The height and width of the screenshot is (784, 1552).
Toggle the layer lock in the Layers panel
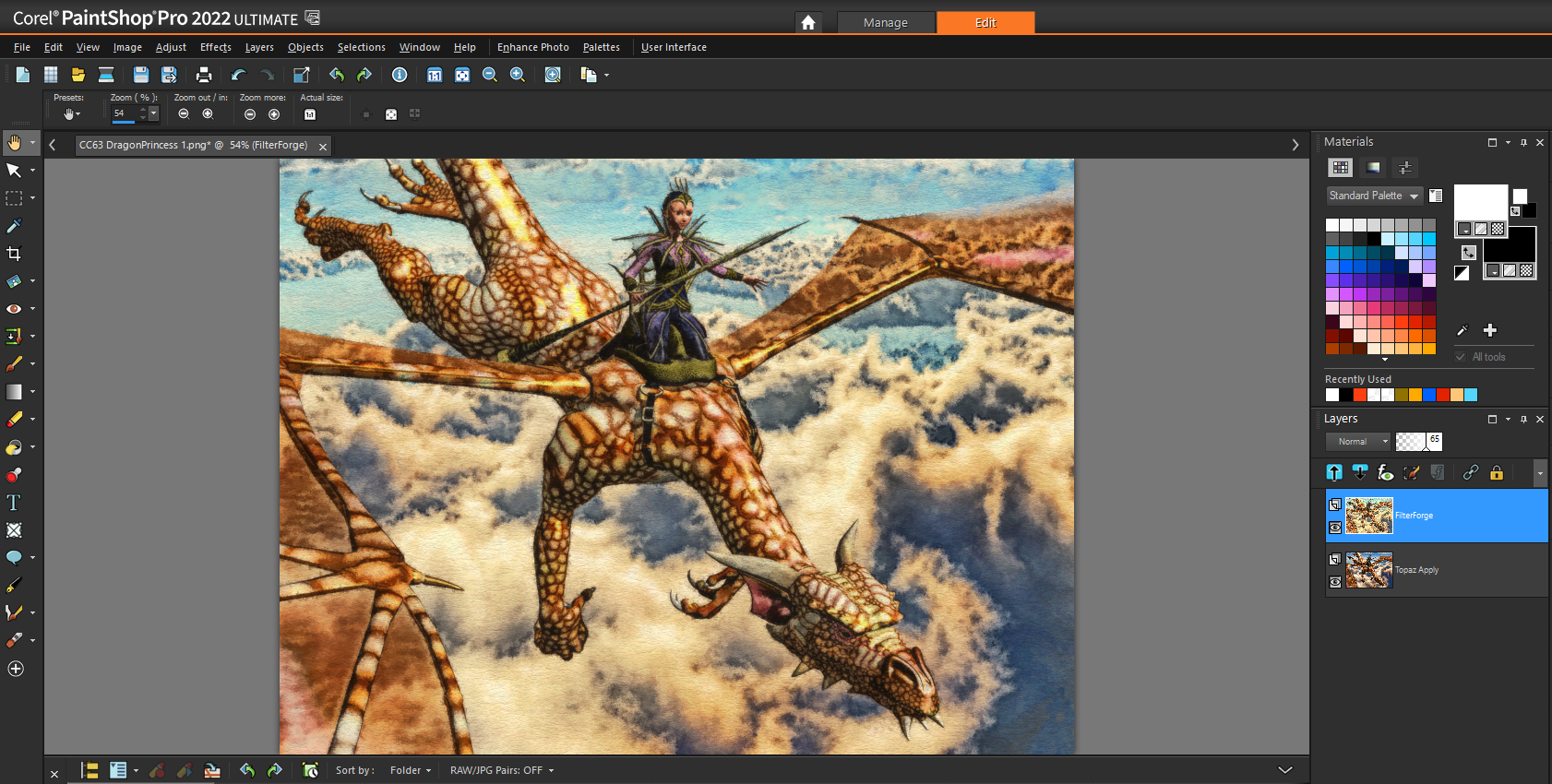1497,472
